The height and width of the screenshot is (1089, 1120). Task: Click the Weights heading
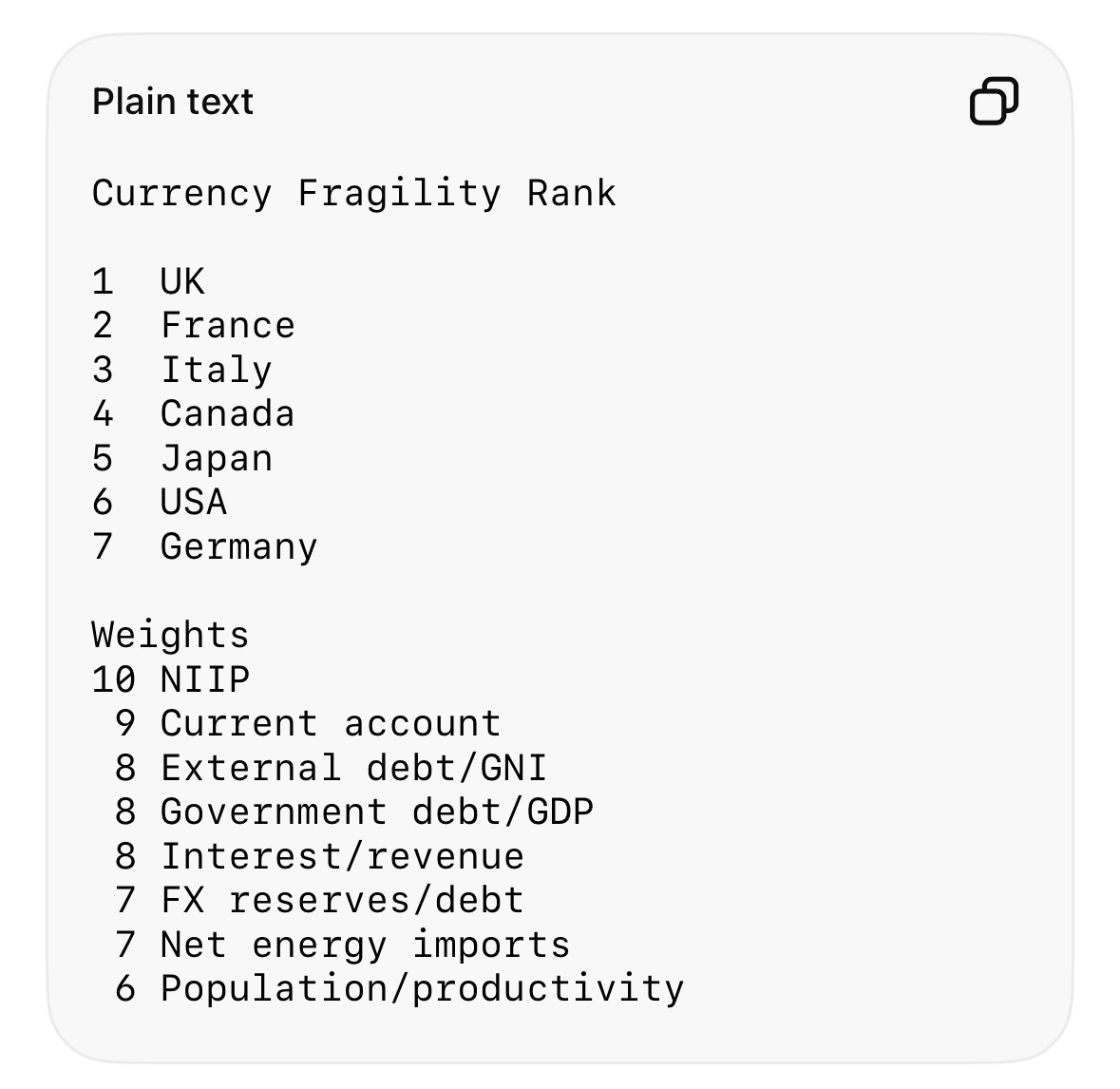point(171,635)
